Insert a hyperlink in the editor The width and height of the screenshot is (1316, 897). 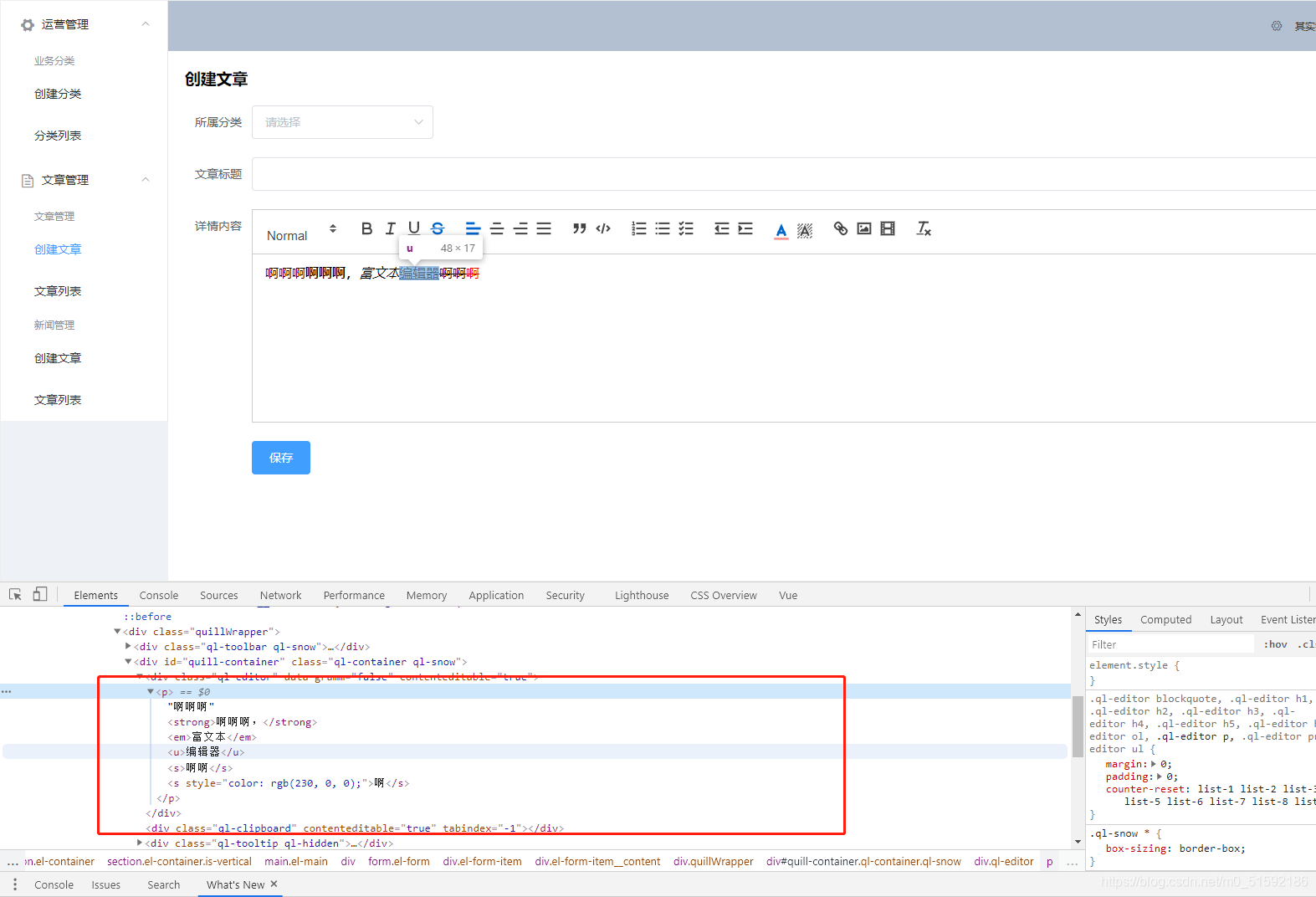coord(841,228)
